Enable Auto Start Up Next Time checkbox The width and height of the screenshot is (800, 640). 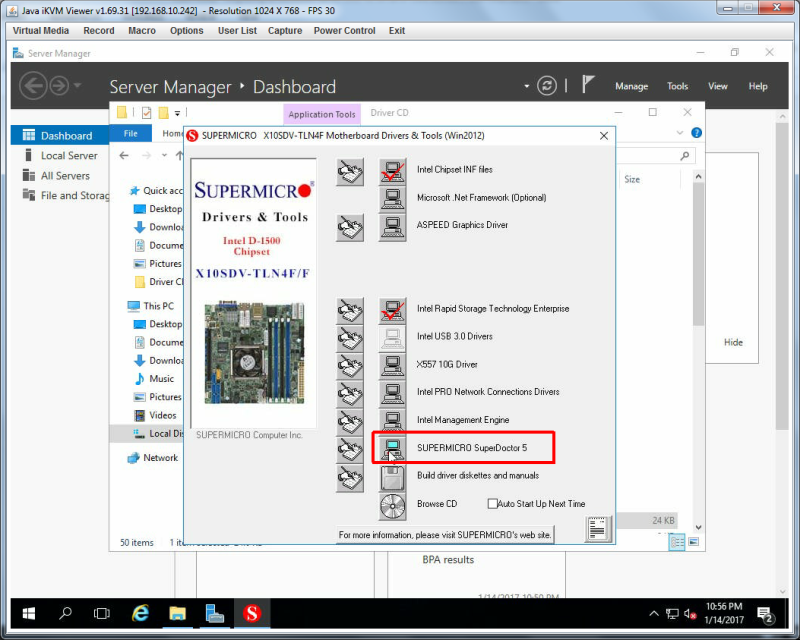[492, 504]
